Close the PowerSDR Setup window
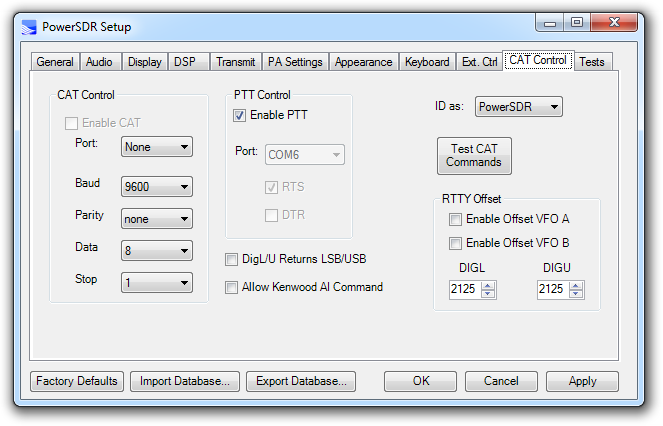 (614, 23)
